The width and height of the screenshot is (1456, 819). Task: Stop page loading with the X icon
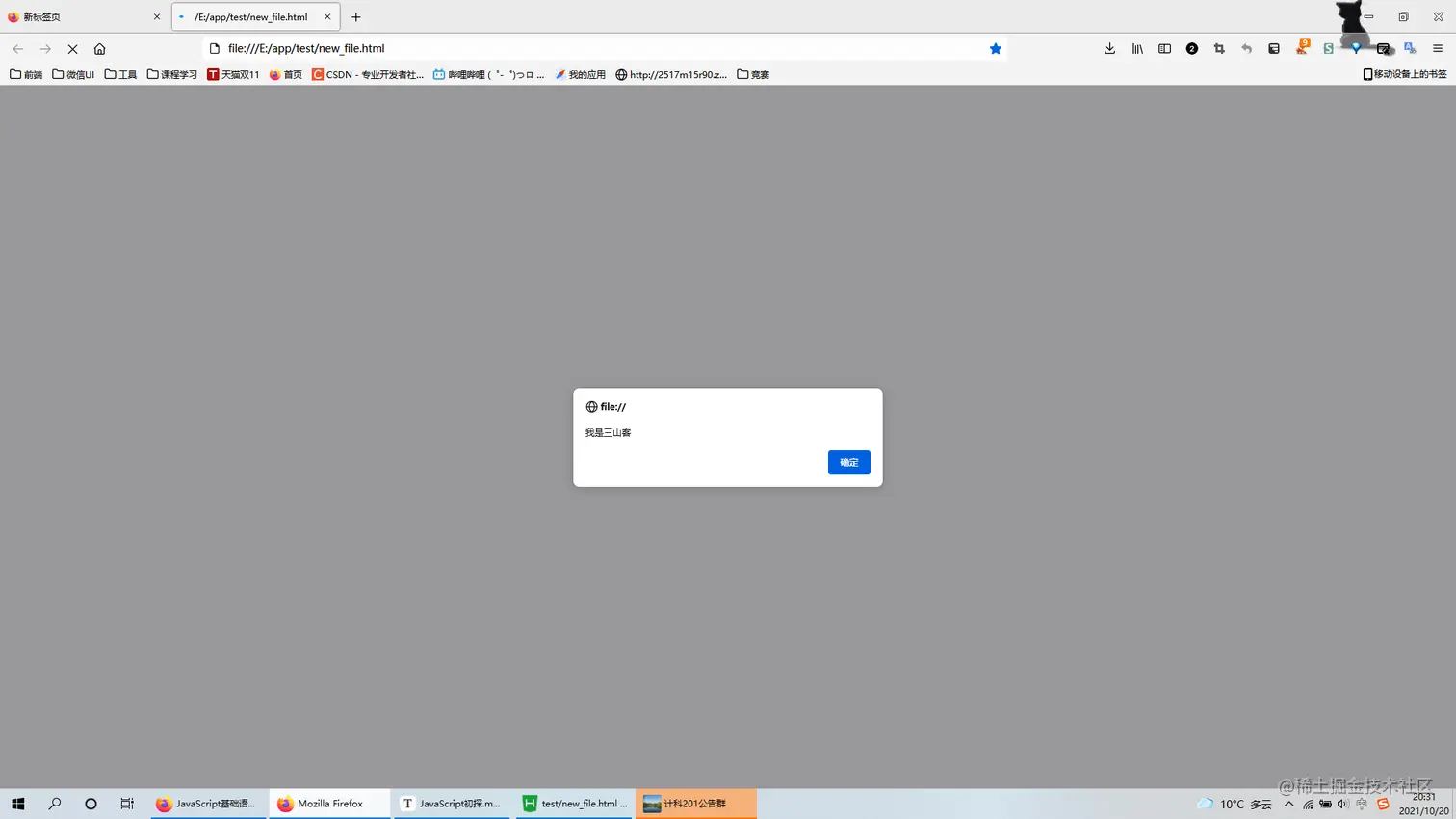(72, 48)
